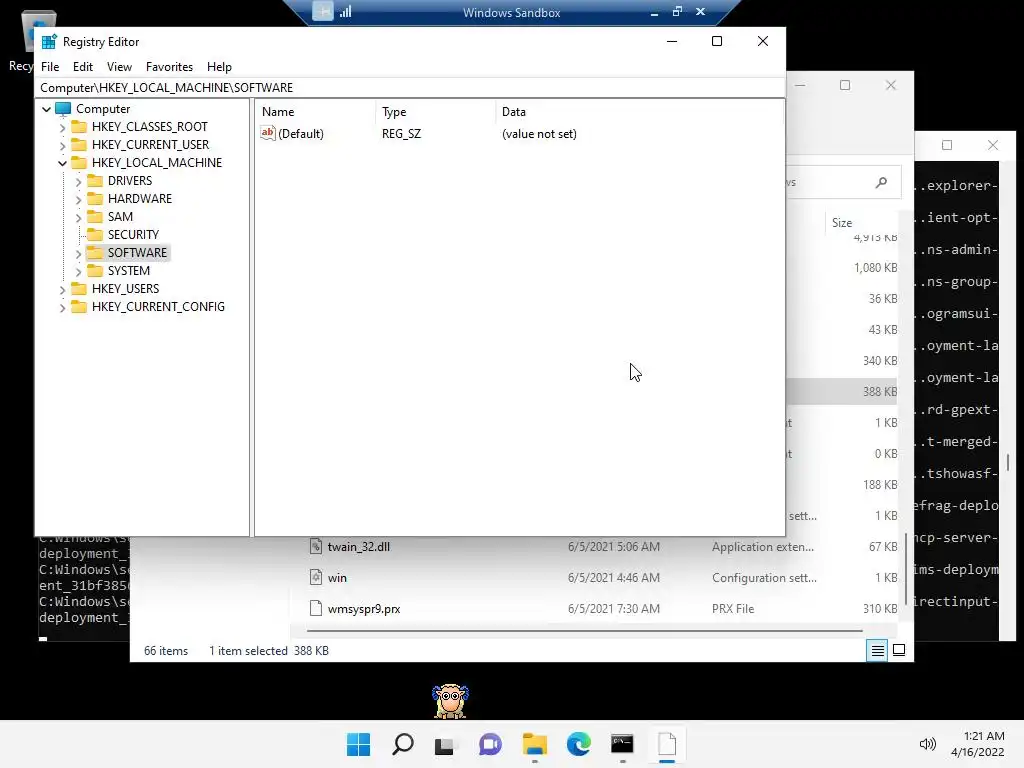The width and height of the screenshot is (1024, 768).
Task: Open the Windows Start menu
Action: pos(358,744)
